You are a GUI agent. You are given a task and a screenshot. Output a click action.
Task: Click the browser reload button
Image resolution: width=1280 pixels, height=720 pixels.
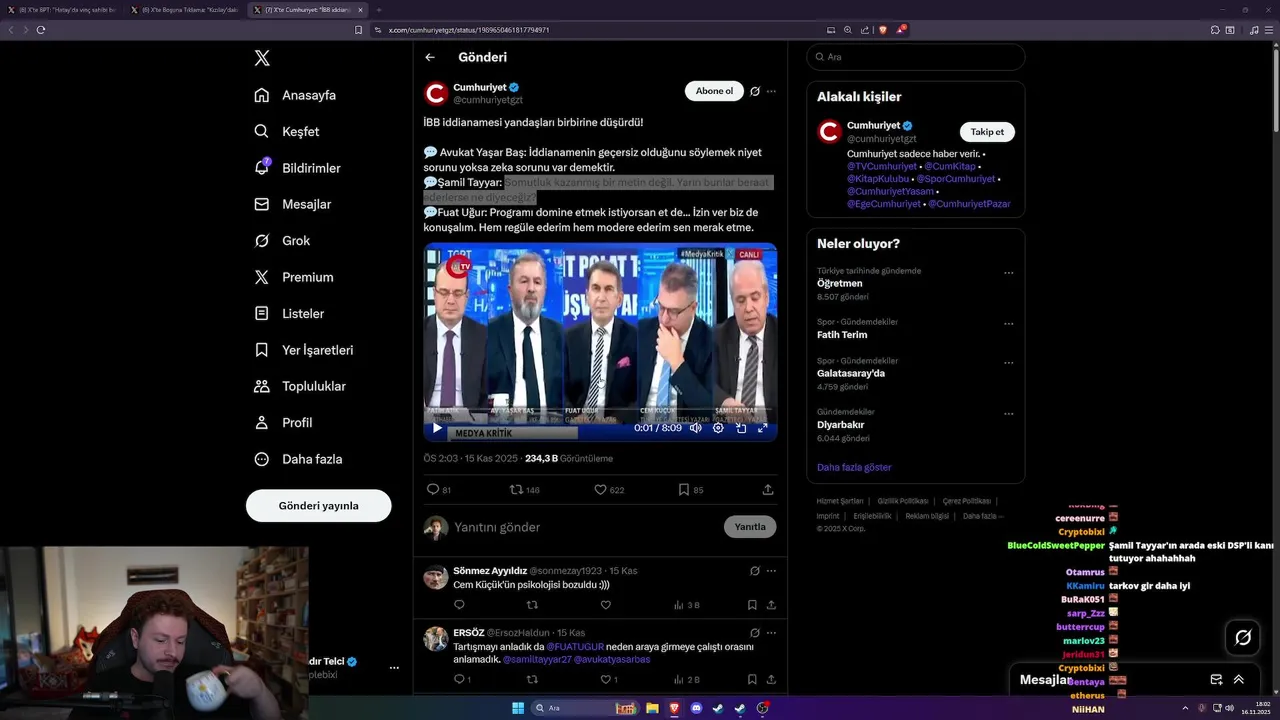(x=40, y=30)
